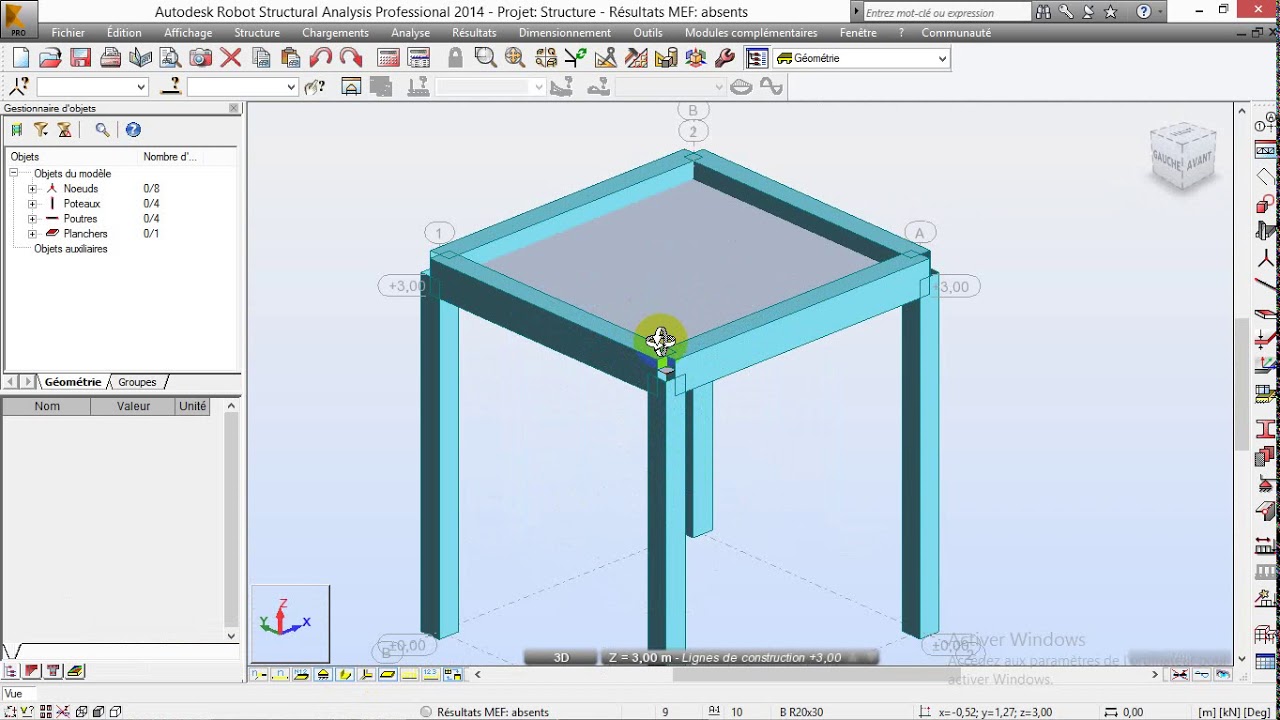Open the bar selection combo box dropdown
This screenshot has width=1280, height=720.
pyautogui.click(x=291, y=87)
